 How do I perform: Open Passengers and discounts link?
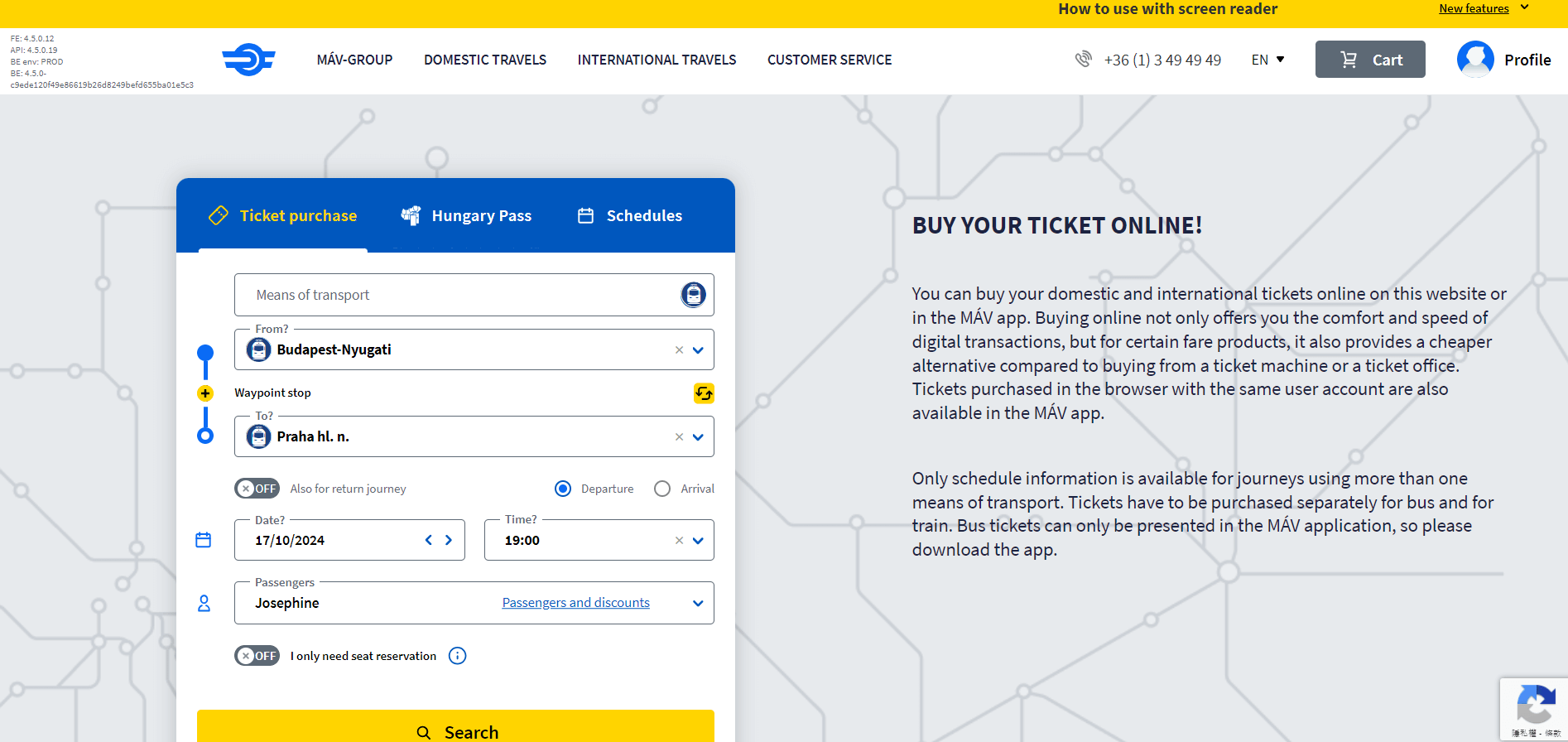coord(576,603)
